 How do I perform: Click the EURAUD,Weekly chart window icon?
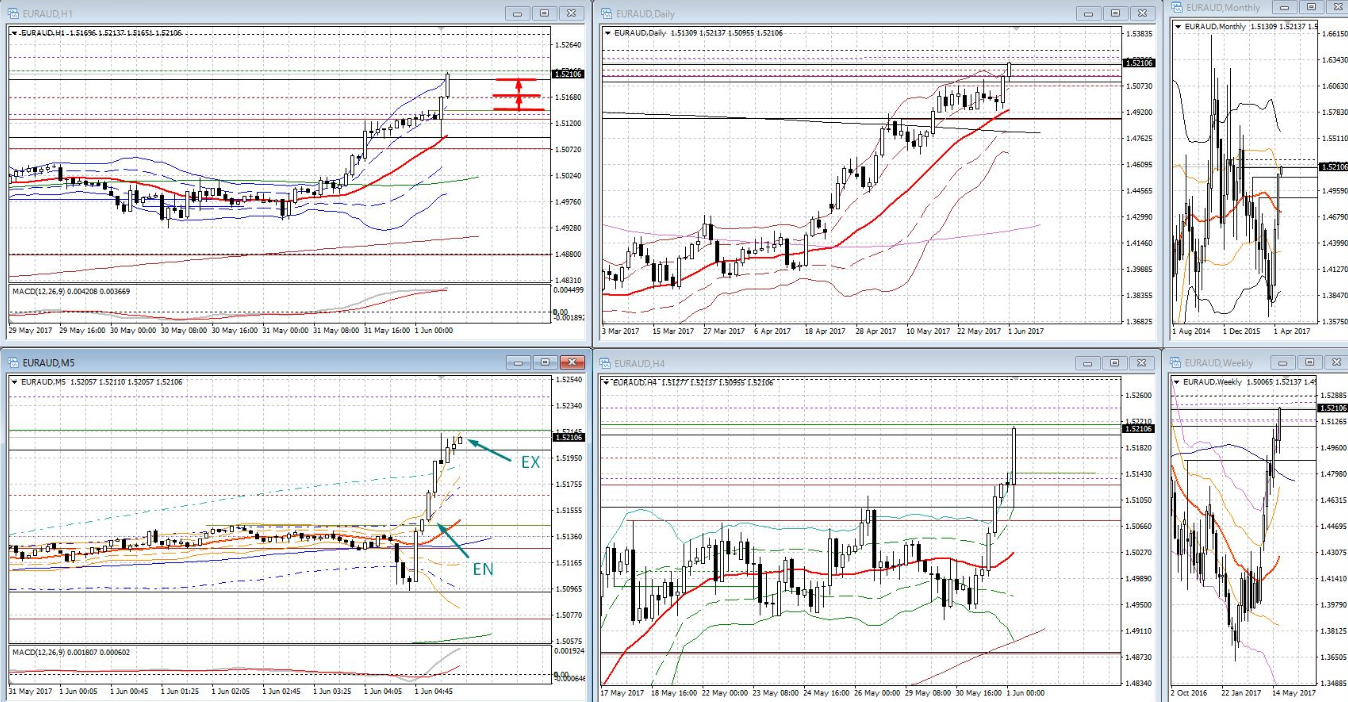coord(1177,362)
